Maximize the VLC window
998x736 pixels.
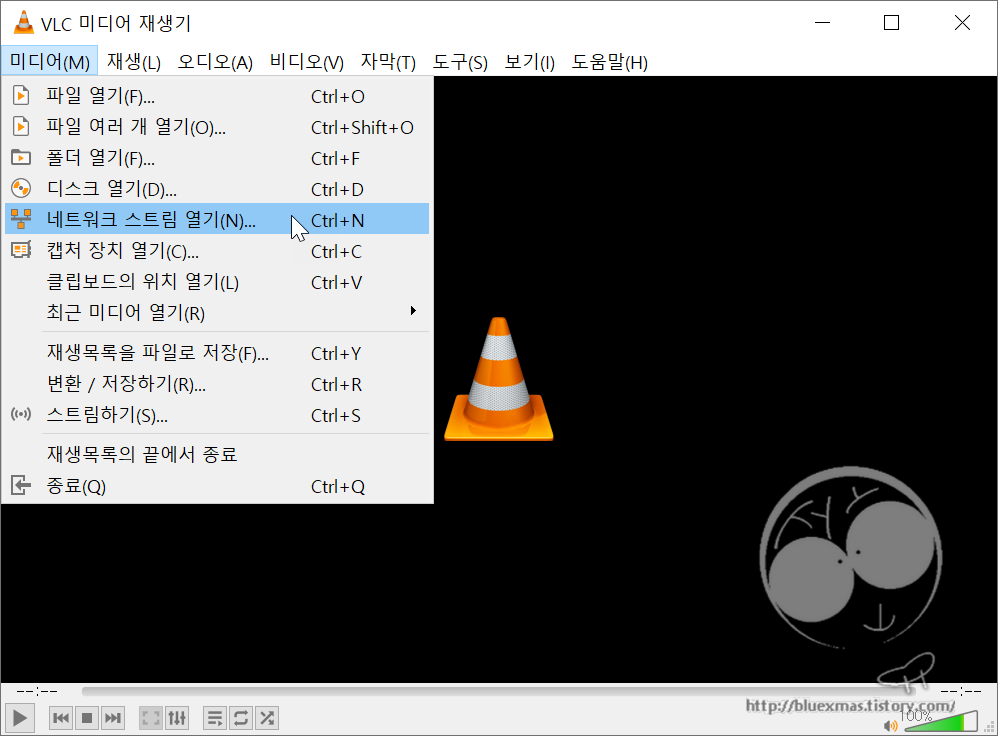[x=892, y=23]
